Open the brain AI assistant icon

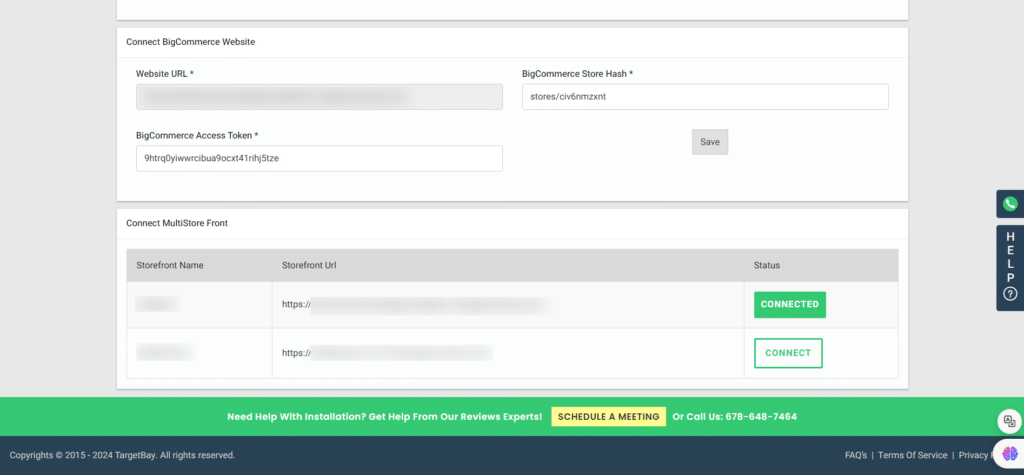(1009, 452)
